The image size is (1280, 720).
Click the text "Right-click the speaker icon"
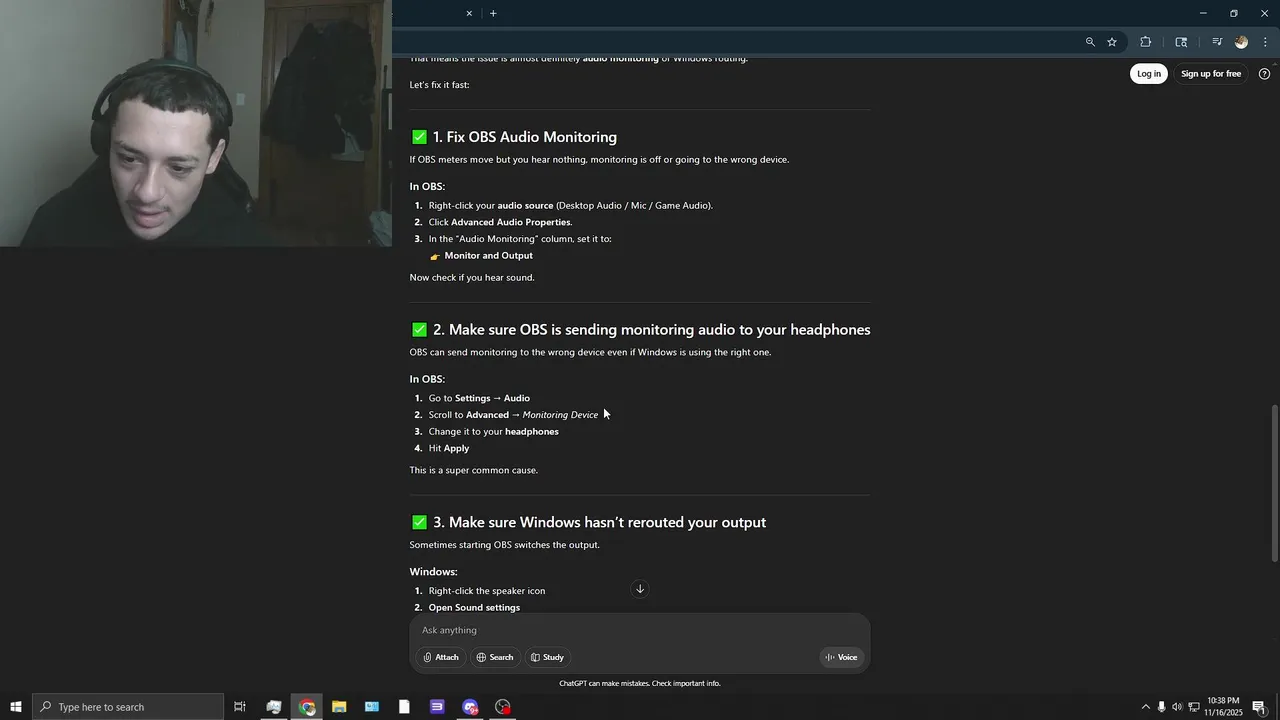487,591
